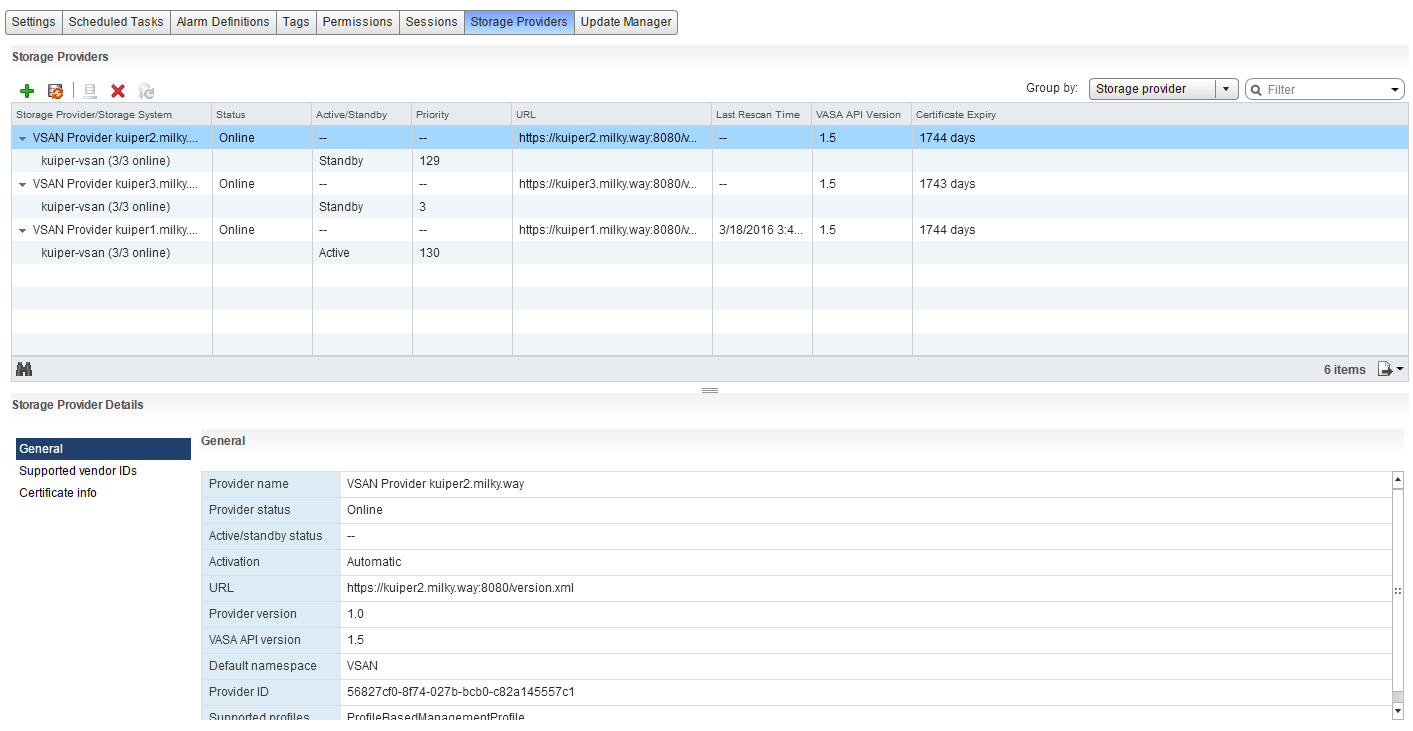
Task: Select Supported vendor IDs in details list
Action: click(78, 471)
